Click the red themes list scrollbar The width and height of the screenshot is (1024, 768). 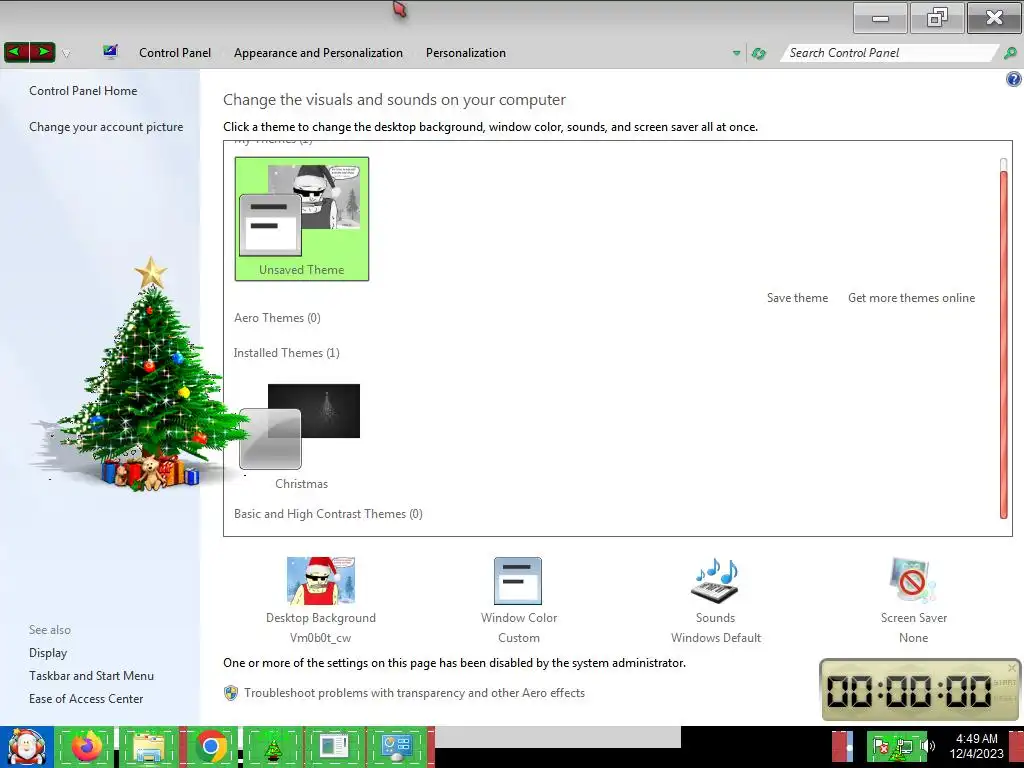click(x=1004, y=344)
